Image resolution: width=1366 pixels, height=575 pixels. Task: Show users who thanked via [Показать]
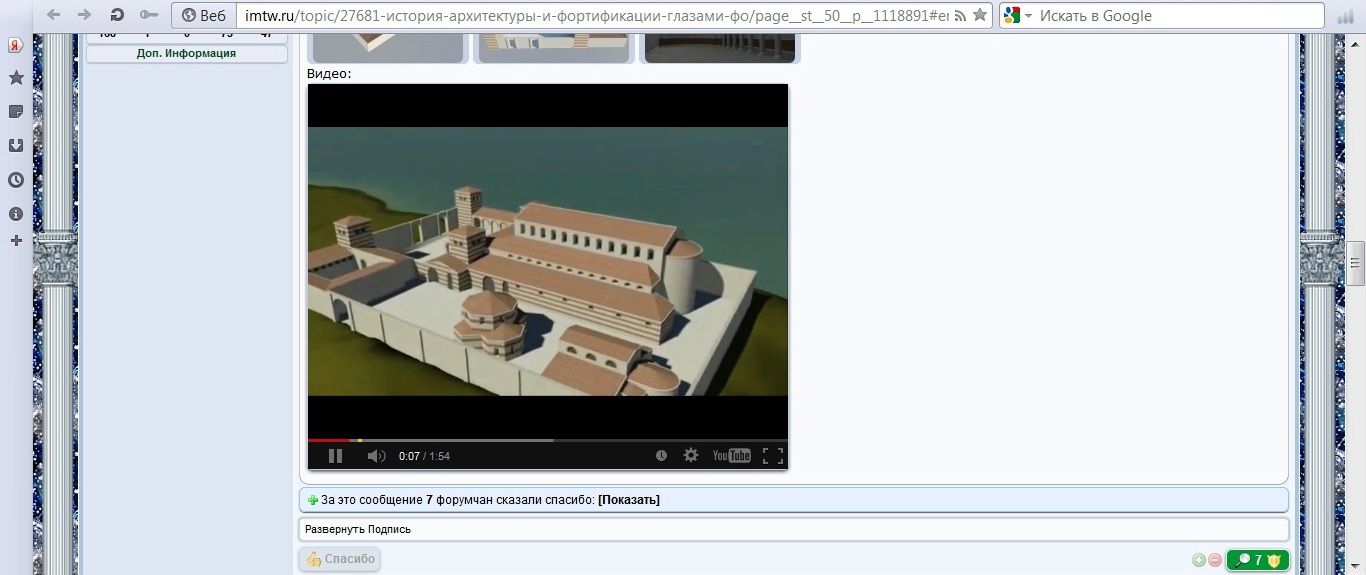point(629,500)
